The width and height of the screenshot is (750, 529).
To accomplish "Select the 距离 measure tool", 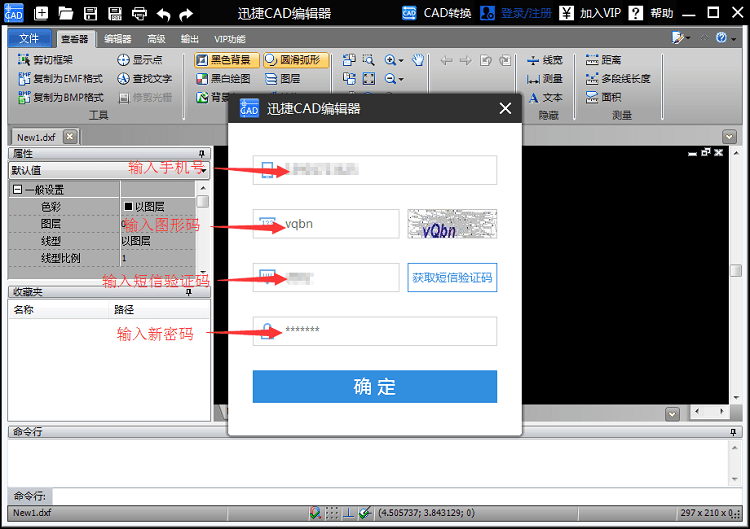I will coord(604,60).
